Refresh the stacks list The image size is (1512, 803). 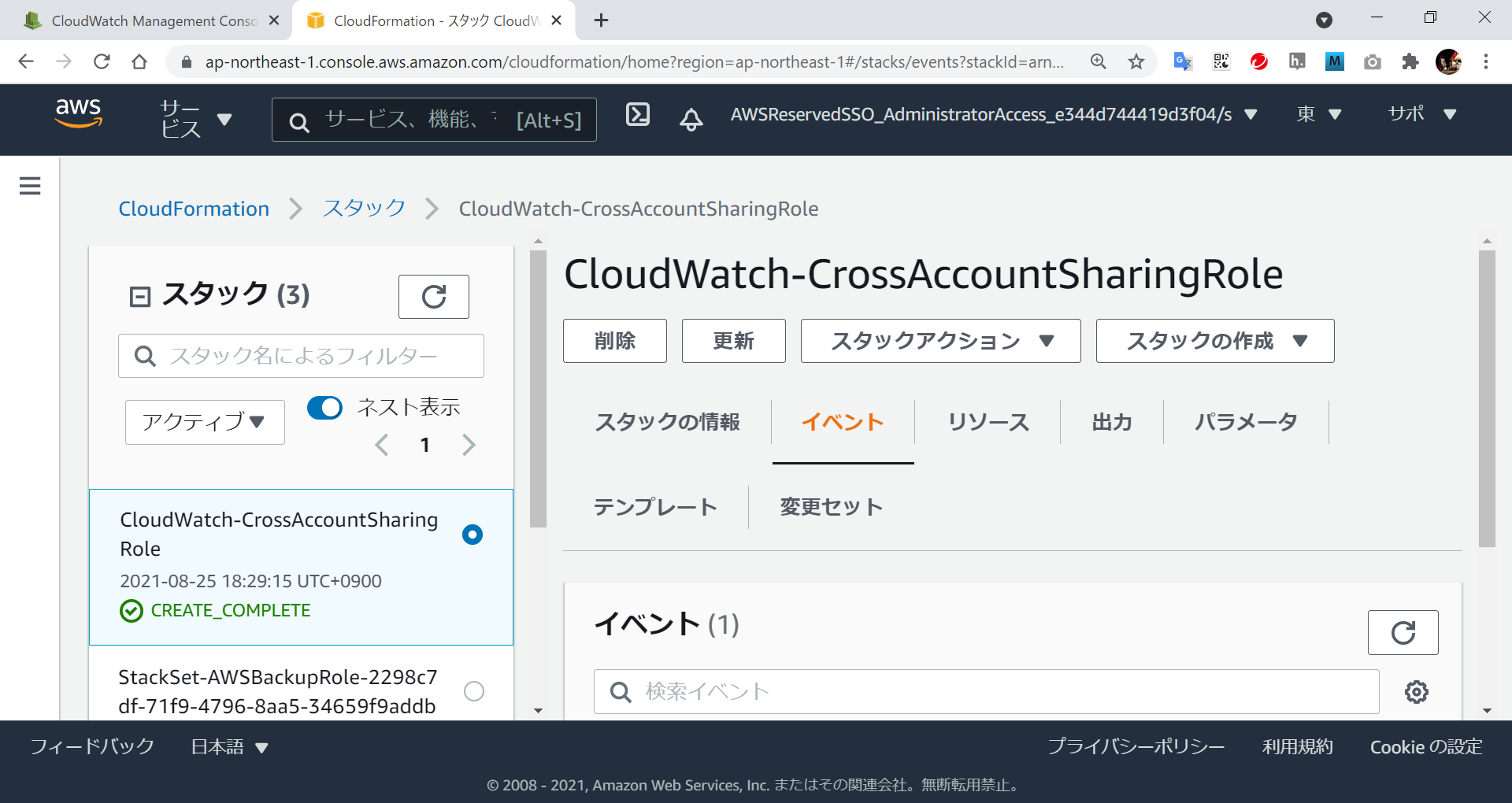pyautogui.click(x=433, y=297)
